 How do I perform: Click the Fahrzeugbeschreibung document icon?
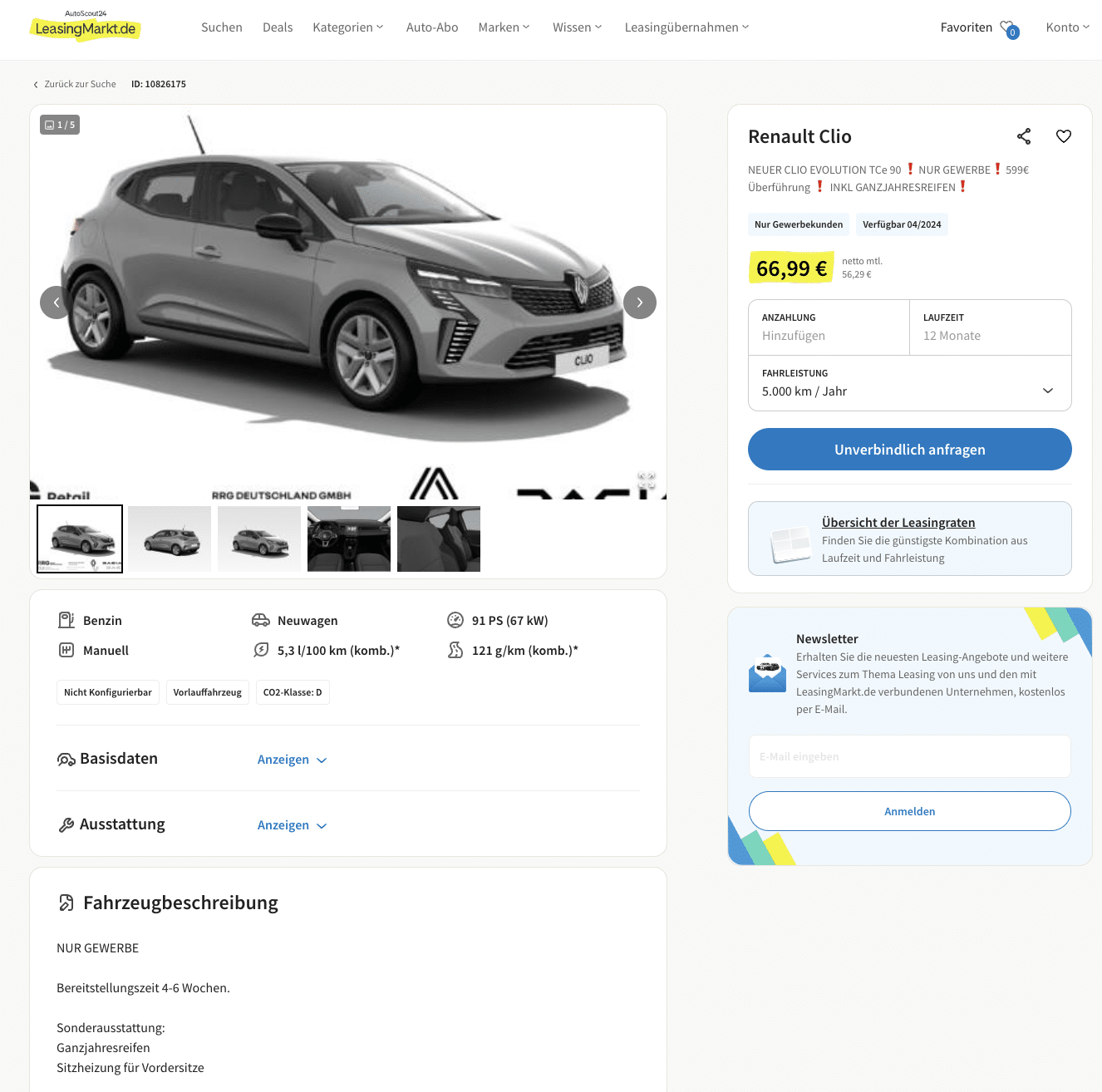click(66, 903)
